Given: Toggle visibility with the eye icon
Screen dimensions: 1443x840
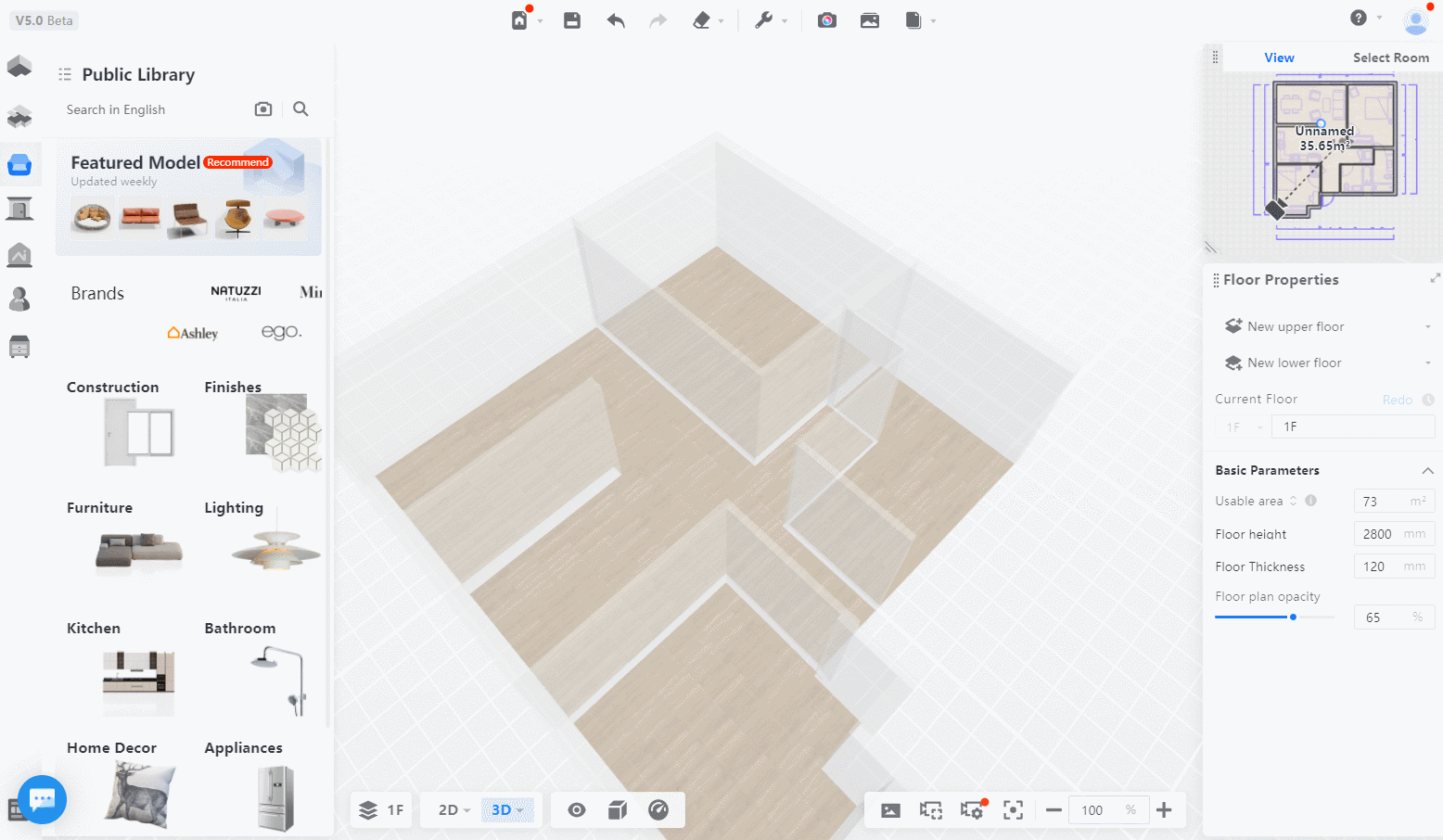Looking at the screenshot, I should click(x=577, y=810).
